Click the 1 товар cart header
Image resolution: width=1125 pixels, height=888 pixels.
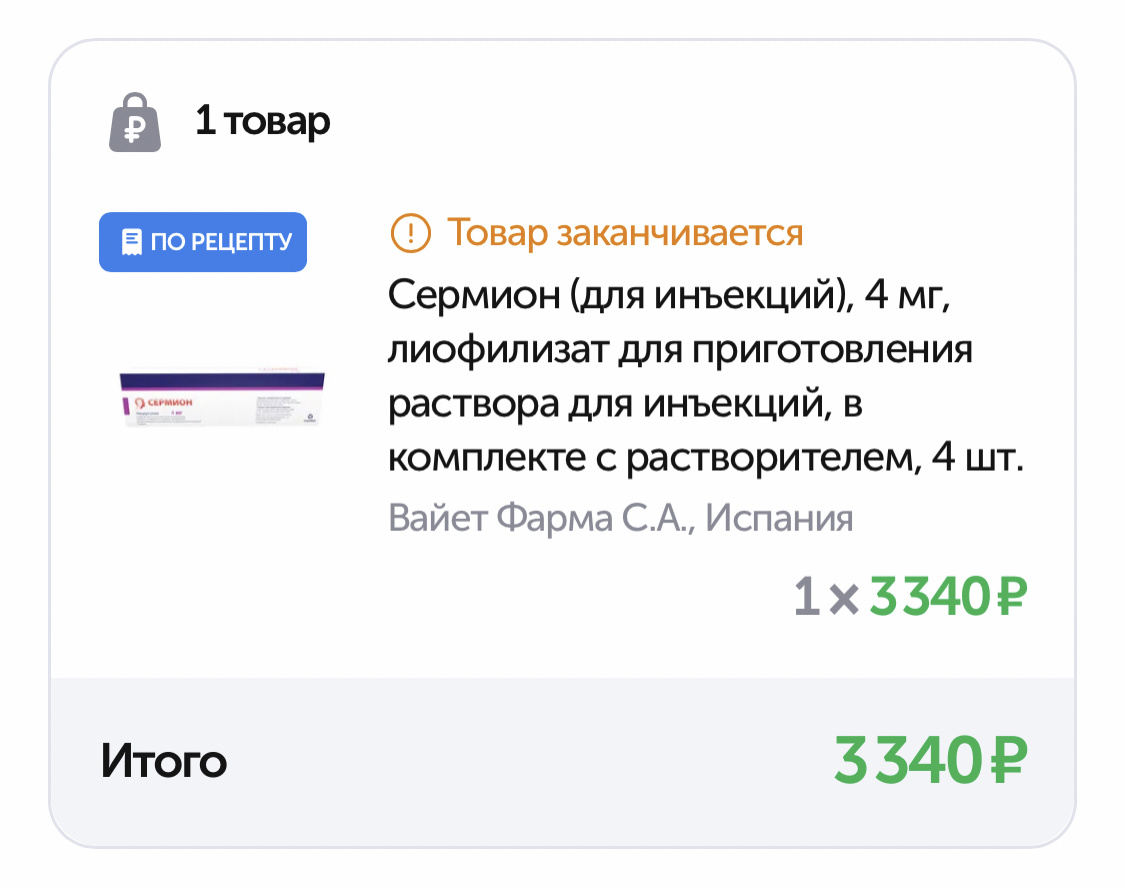click(x=262, y=121)
